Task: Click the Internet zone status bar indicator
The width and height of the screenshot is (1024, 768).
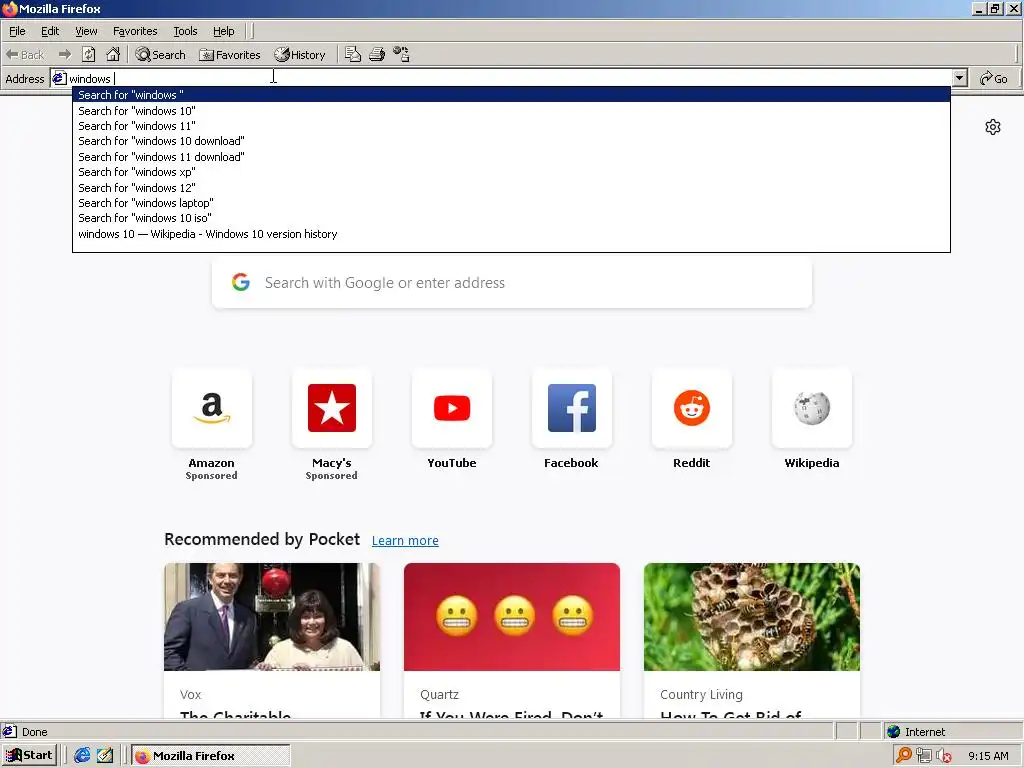Action: click(916, 732)
